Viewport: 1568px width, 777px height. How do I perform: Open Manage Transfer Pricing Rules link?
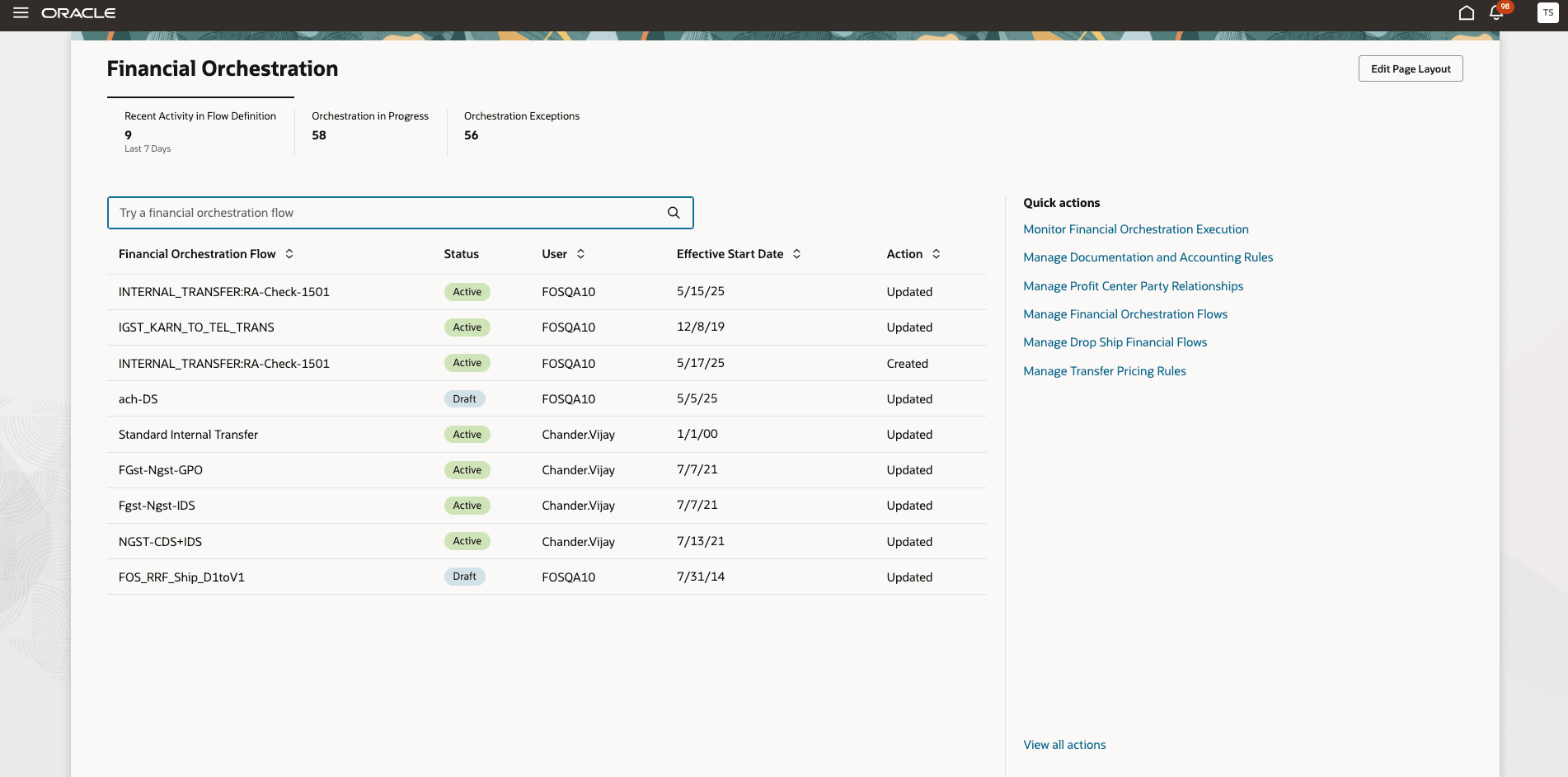[1104, 371]
